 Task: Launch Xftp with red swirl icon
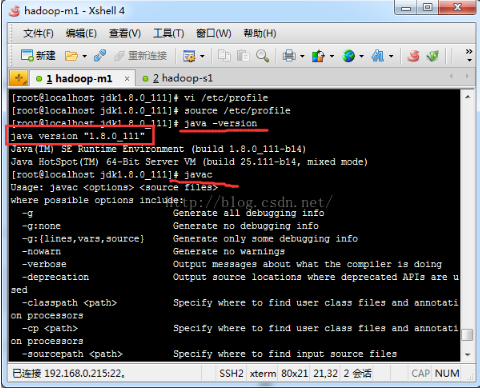coord(413,56)
